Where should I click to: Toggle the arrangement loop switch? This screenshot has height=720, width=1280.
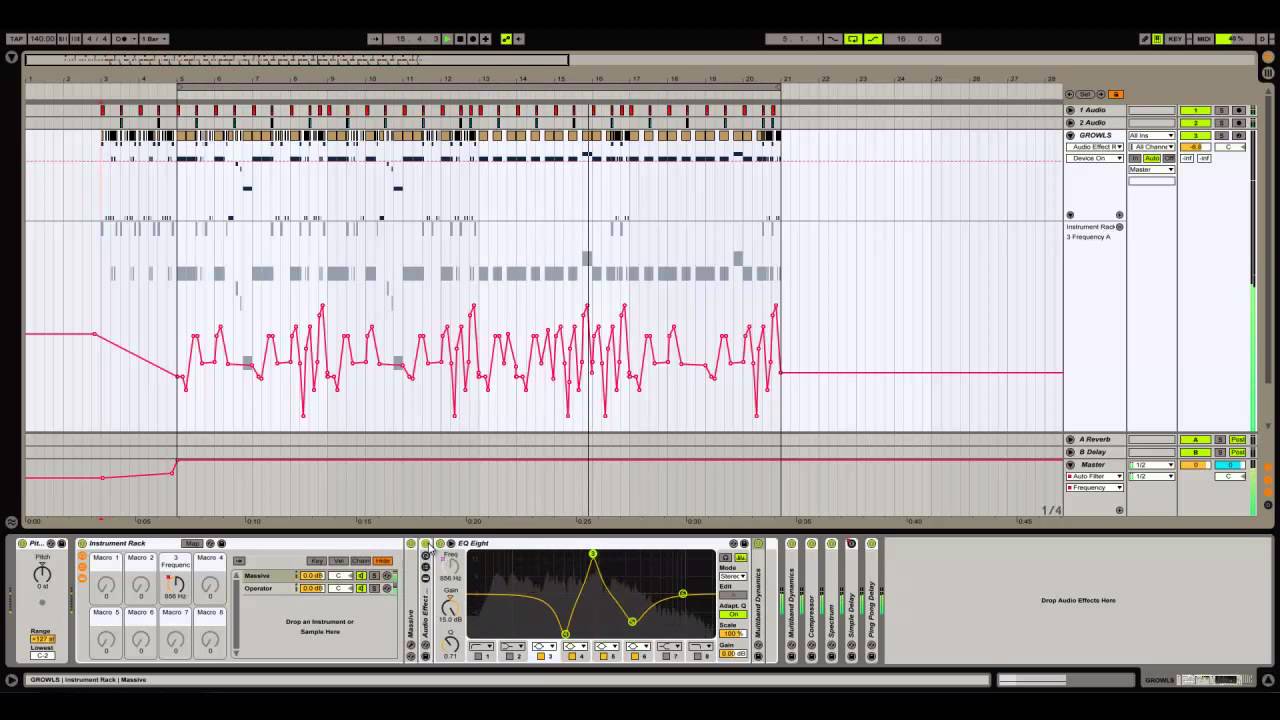tap(853, 39)
